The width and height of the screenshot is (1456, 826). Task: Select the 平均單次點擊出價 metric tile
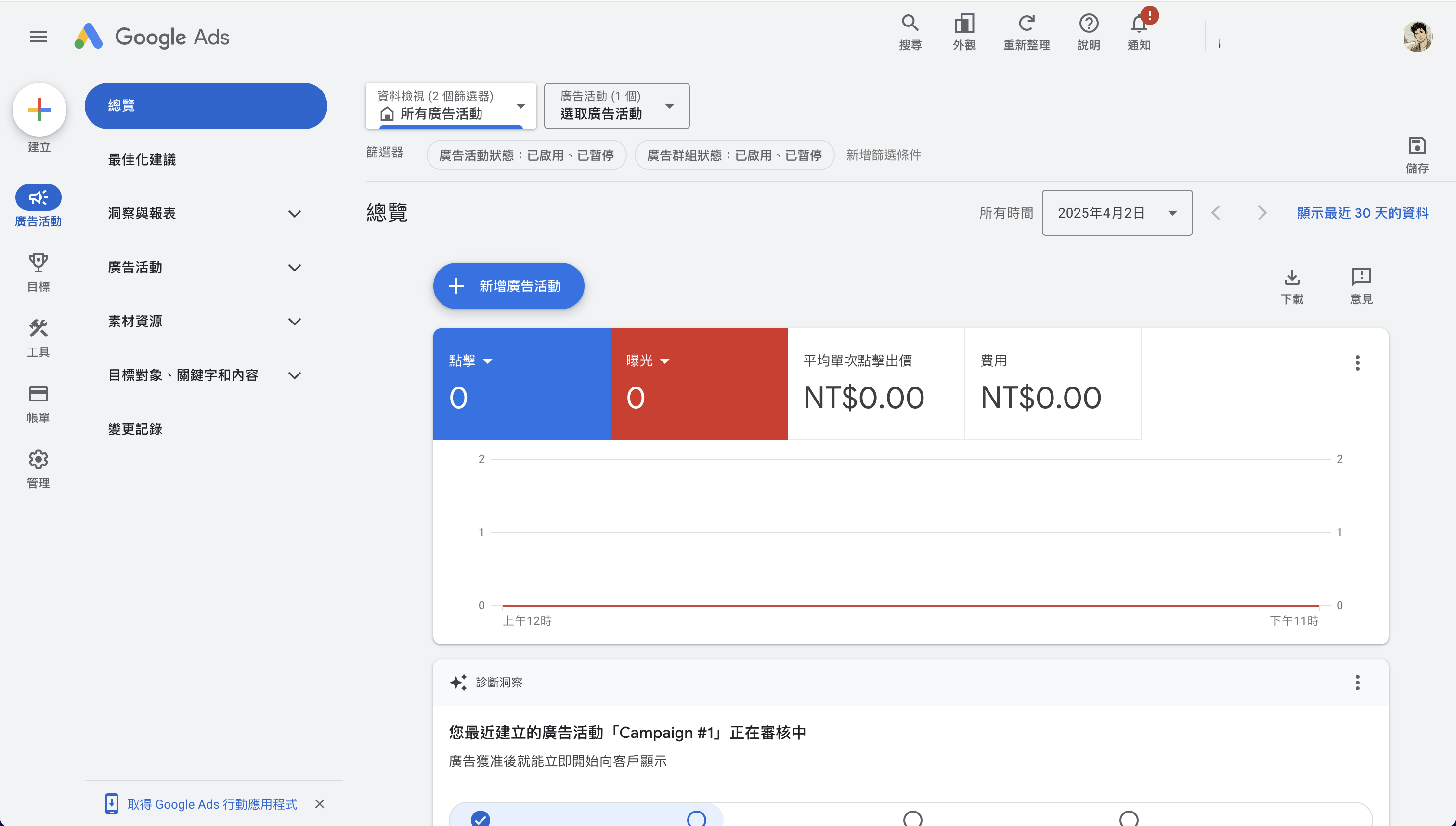(875, 384)
